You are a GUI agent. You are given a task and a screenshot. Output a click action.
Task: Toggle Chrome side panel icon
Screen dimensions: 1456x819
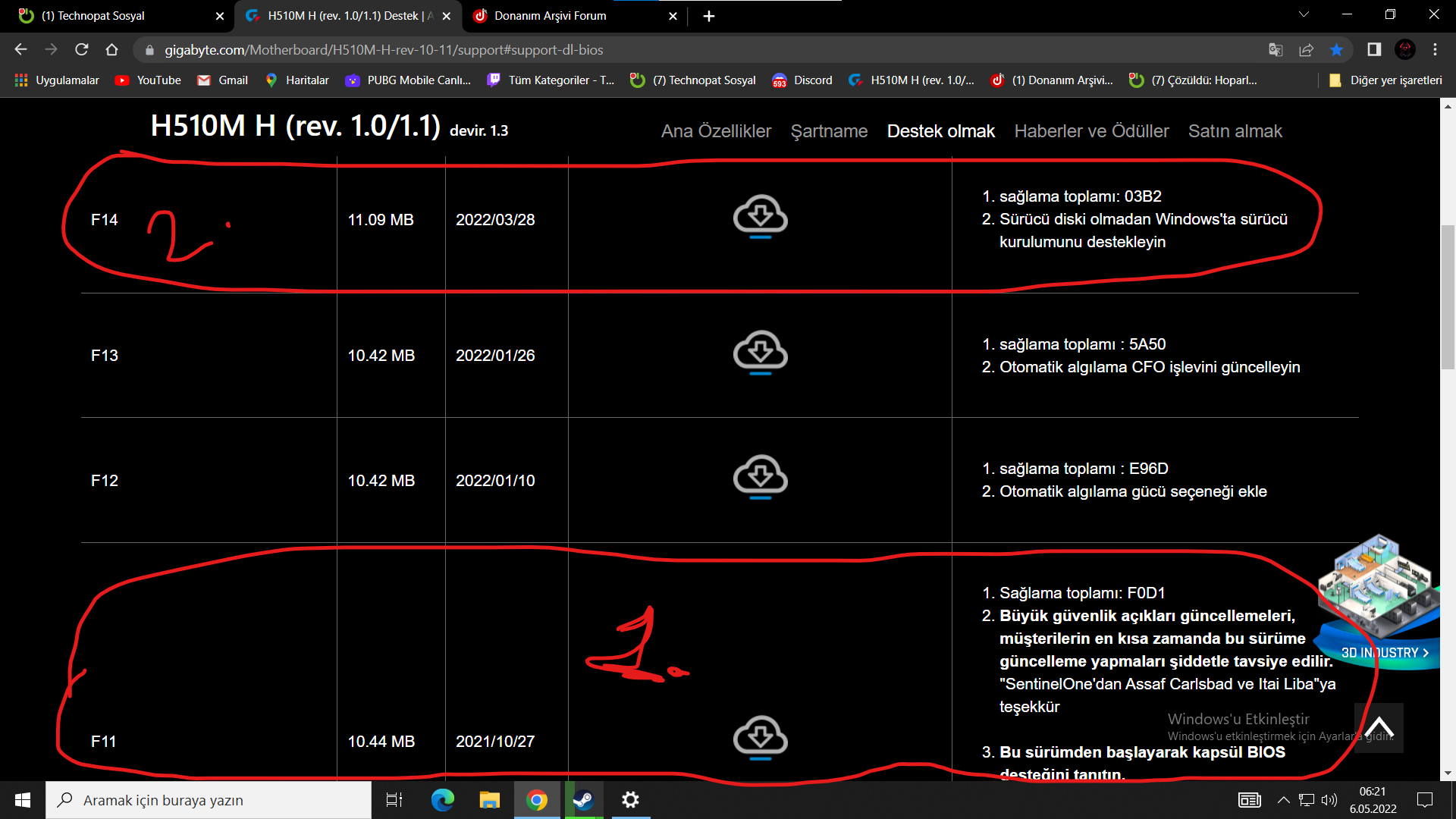pyautogui.click(x=1373, y=50)
